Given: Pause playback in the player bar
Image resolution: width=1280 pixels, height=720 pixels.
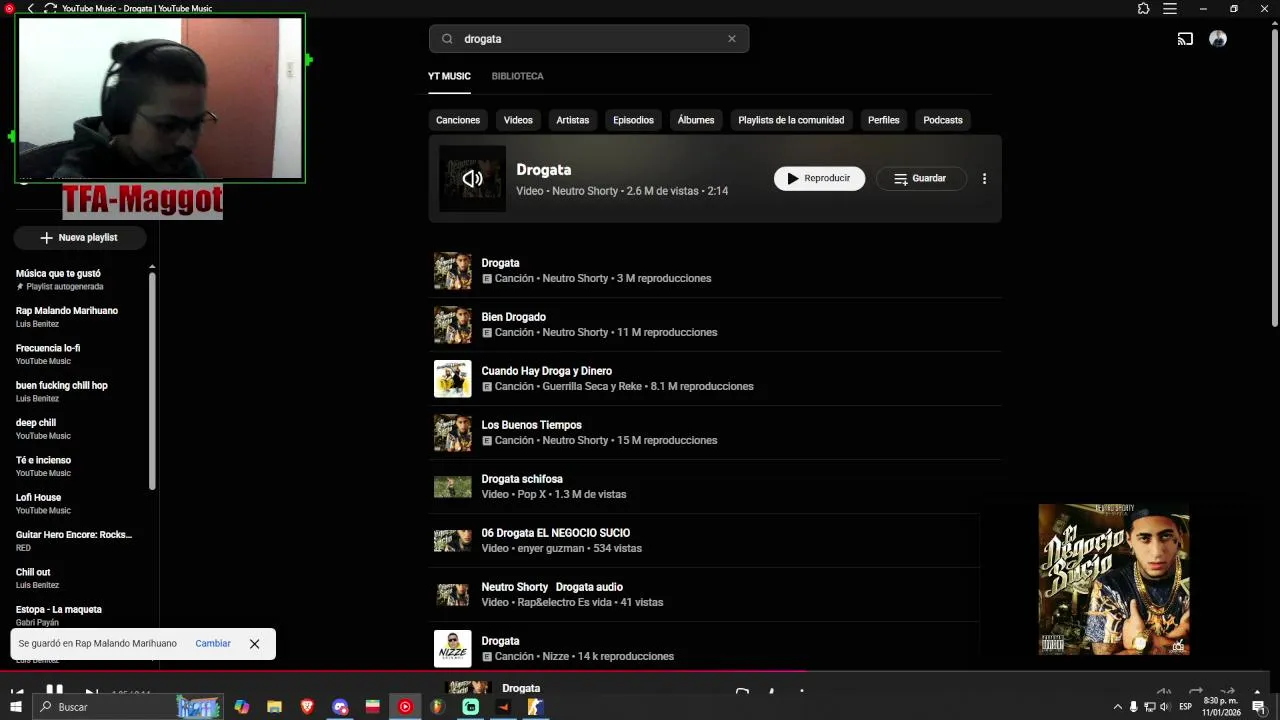Looking at the screenshot, I should [54, 691].
